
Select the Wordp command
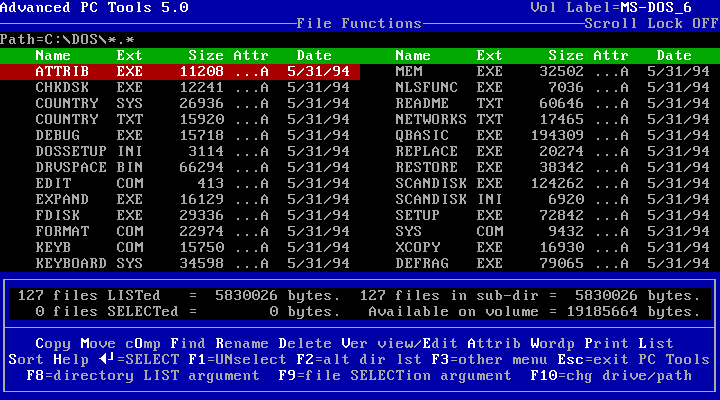pyautogui.click(x=552, y=344)
